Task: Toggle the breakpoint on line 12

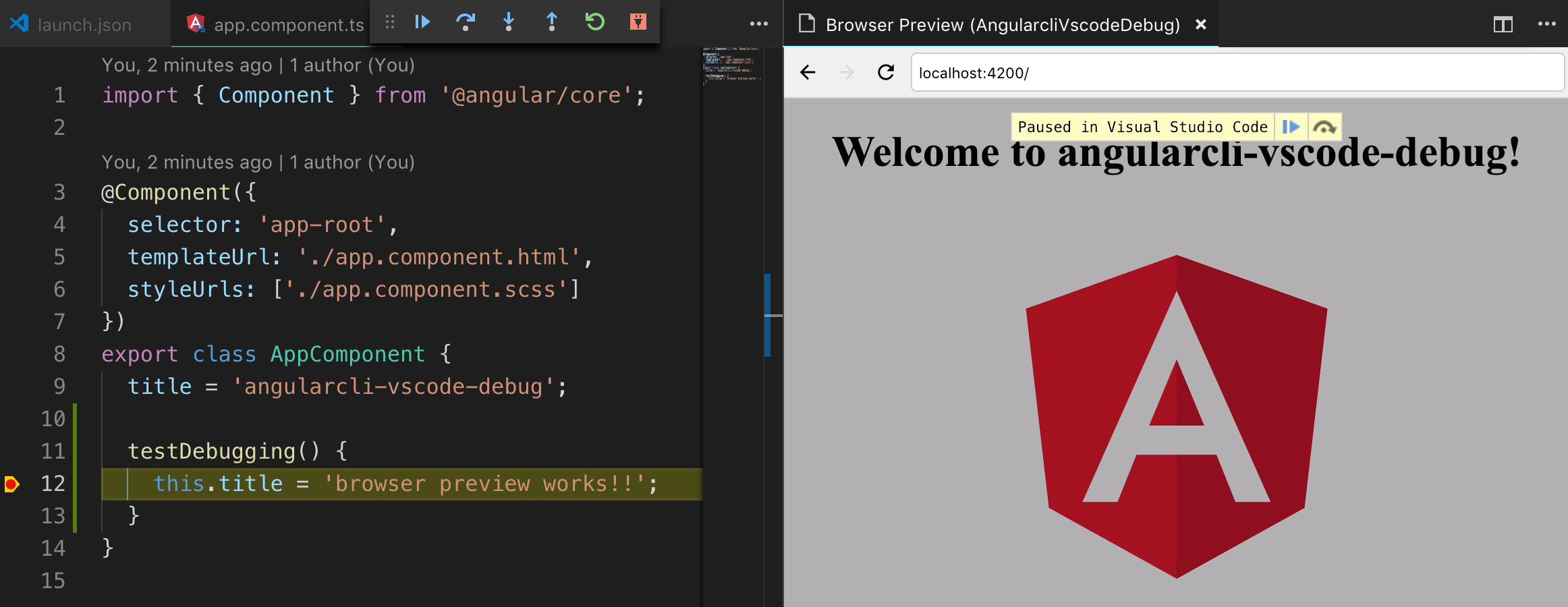Action: [x=11, y=483]
